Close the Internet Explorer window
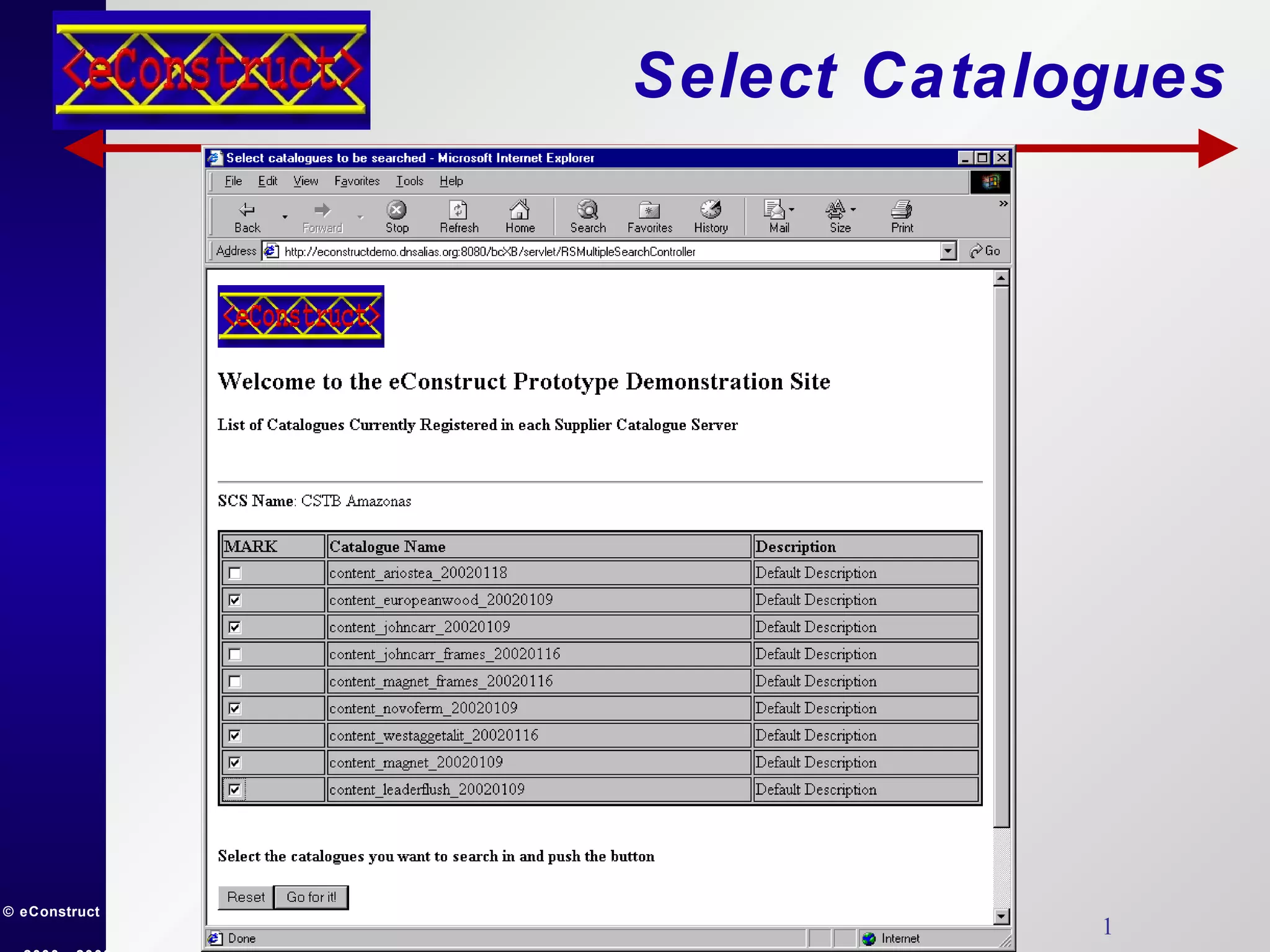 (x=1001, y=158)
